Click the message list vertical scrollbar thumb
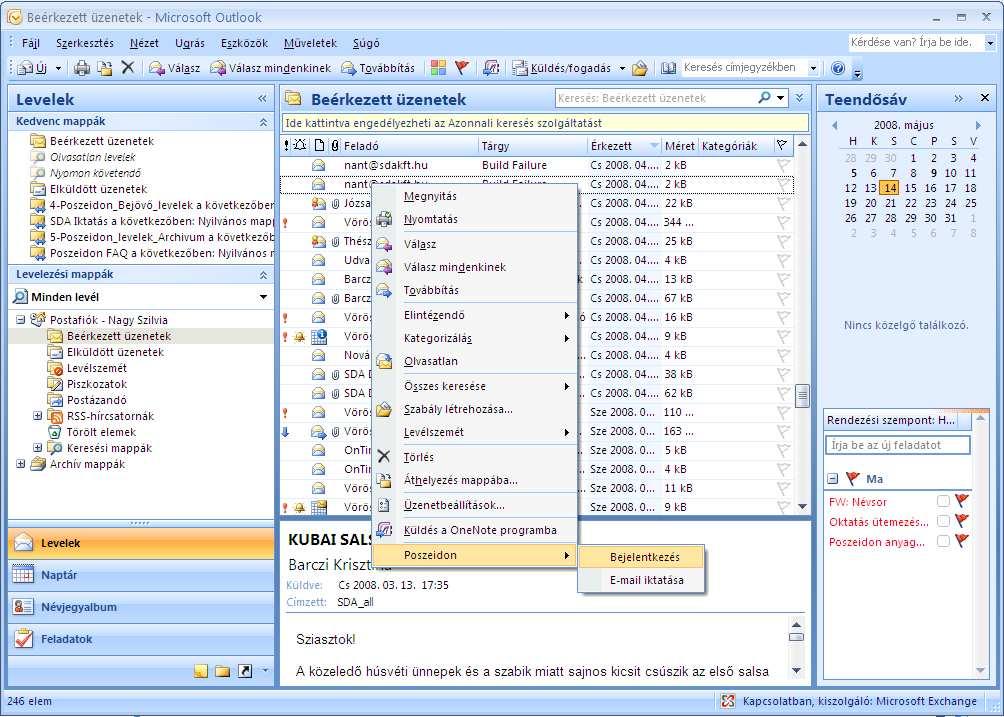 pyautogui.click(x=802, y=396)
